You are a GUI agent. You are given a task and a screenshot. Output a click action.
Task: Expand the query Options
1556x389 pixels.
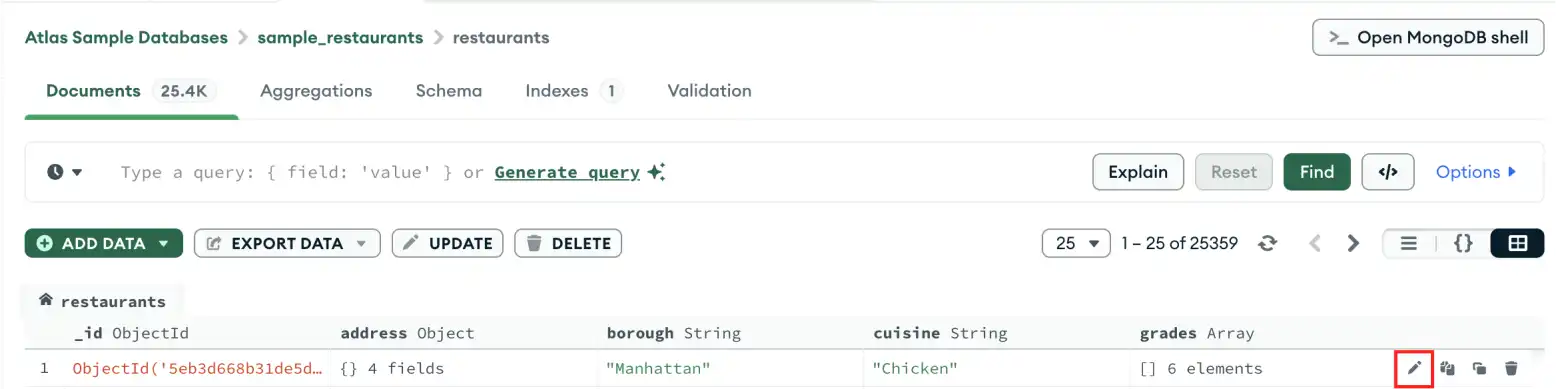tap(1476, 172)
